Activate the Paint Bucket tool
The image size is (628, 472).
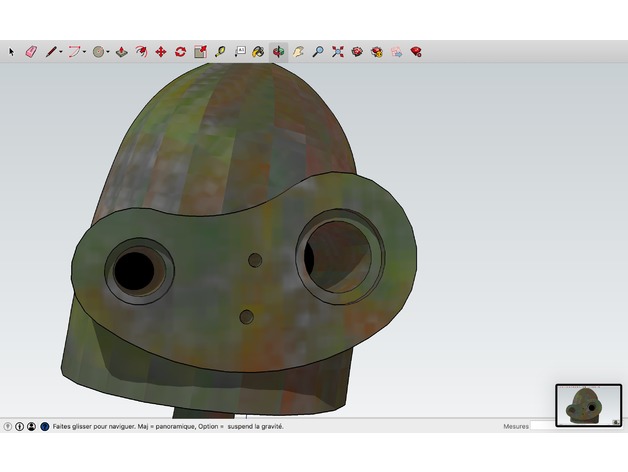click(x=258, y=52)
